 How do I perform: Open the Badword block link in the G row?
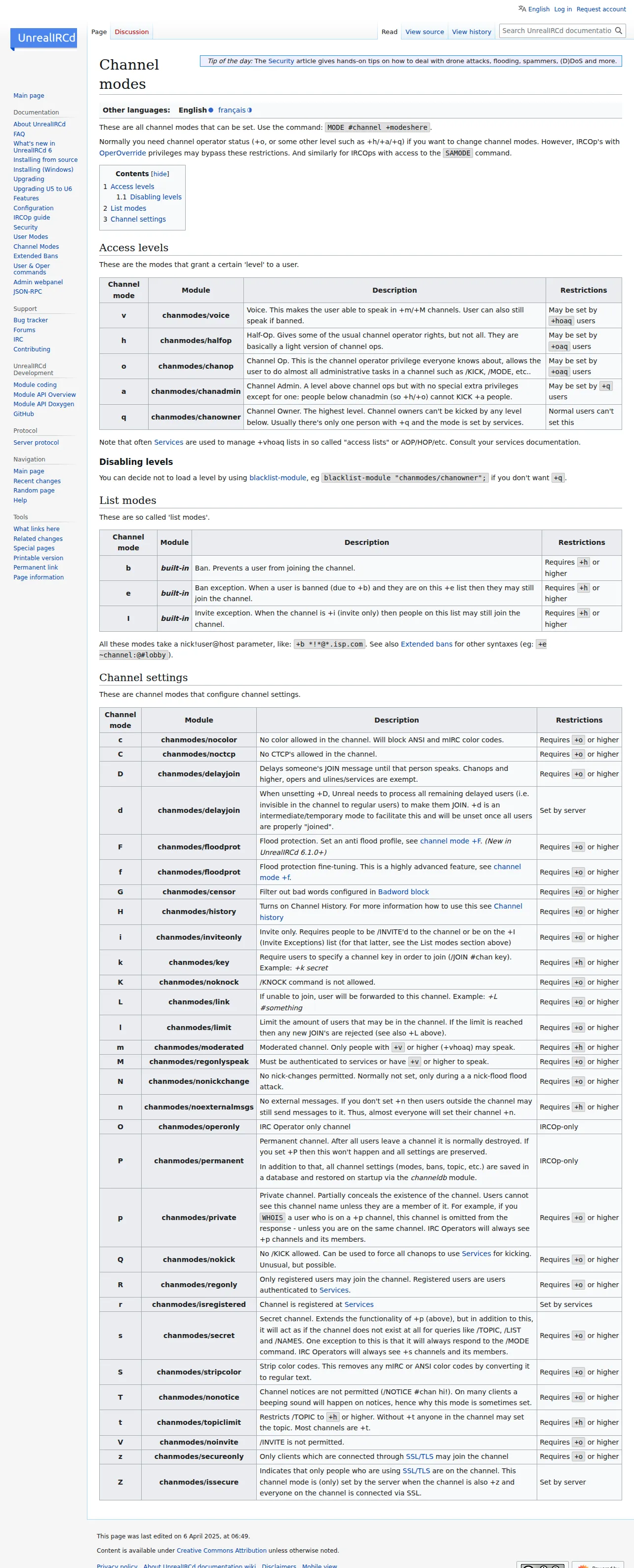pyautogui.click(x=403, y=892)
